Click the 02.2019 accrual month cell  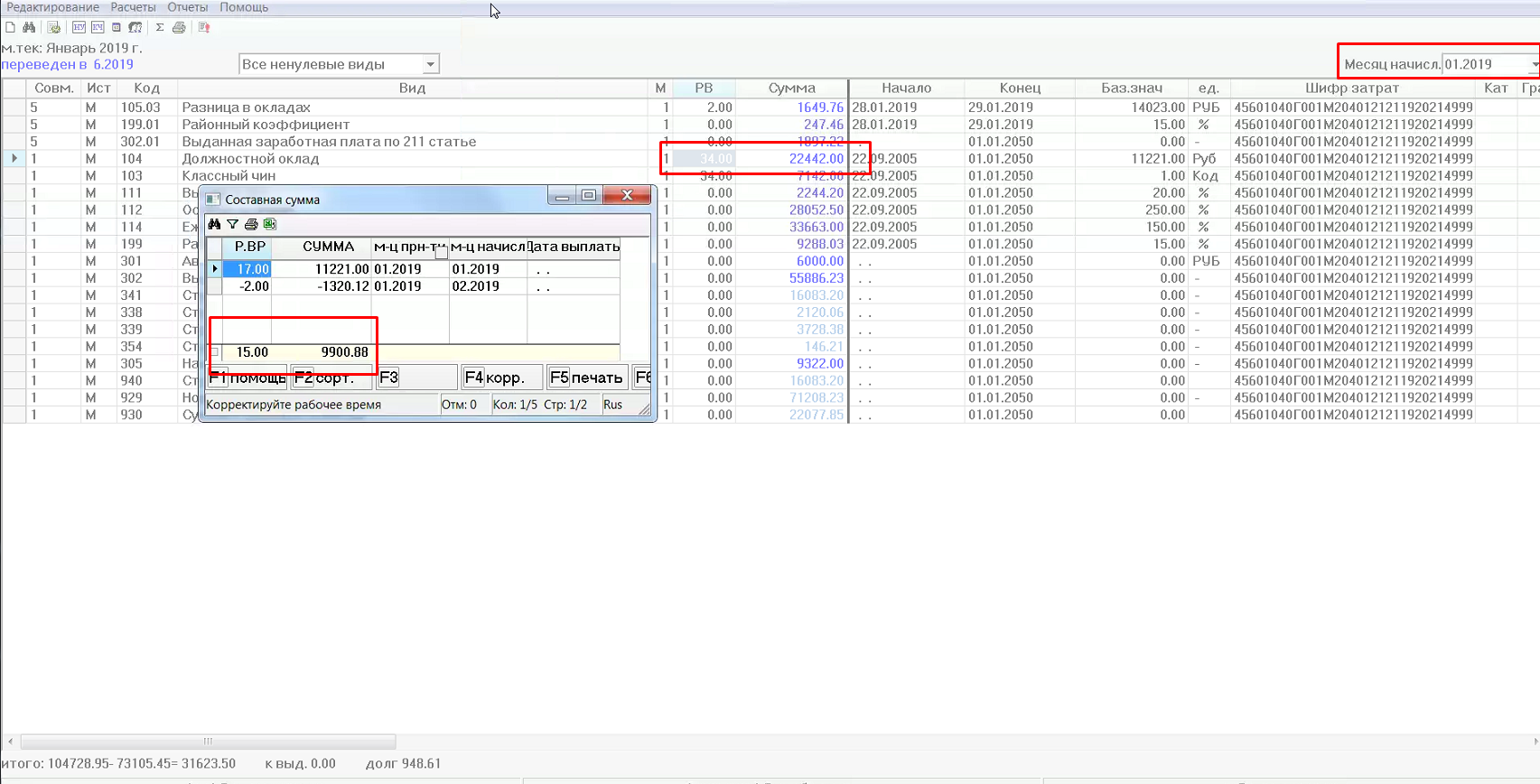488,286
